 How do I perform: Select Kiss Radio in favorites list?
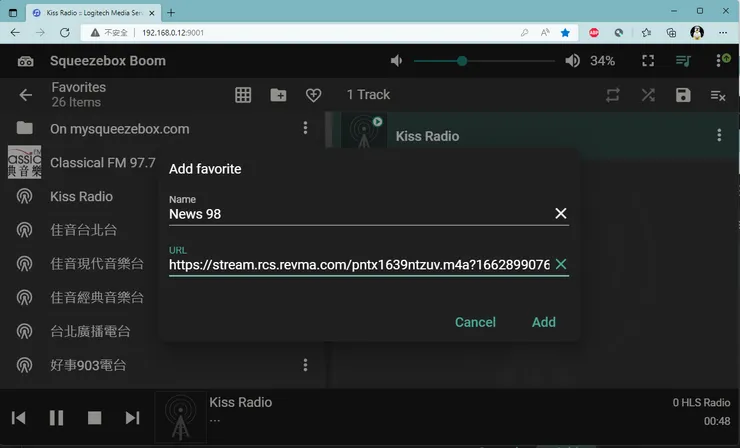pos(81,196)
